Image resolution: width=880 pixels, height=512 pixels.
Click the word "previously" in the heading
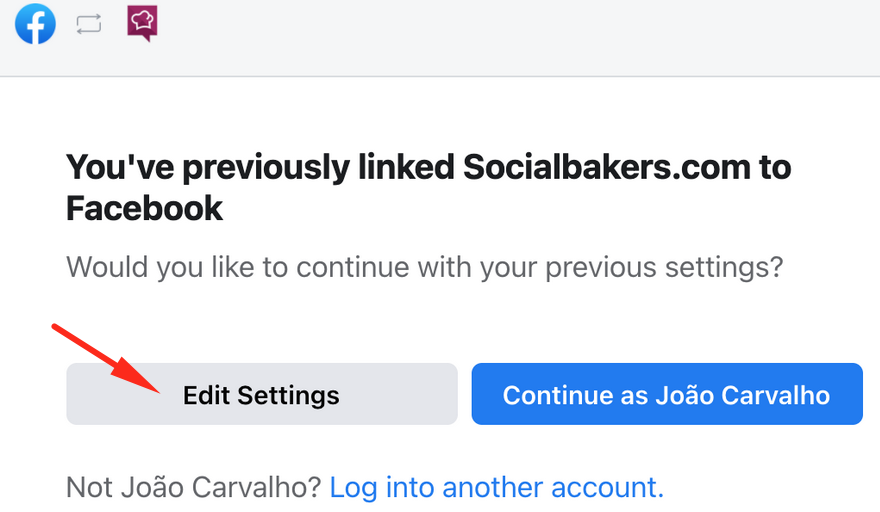click(263, 167)
